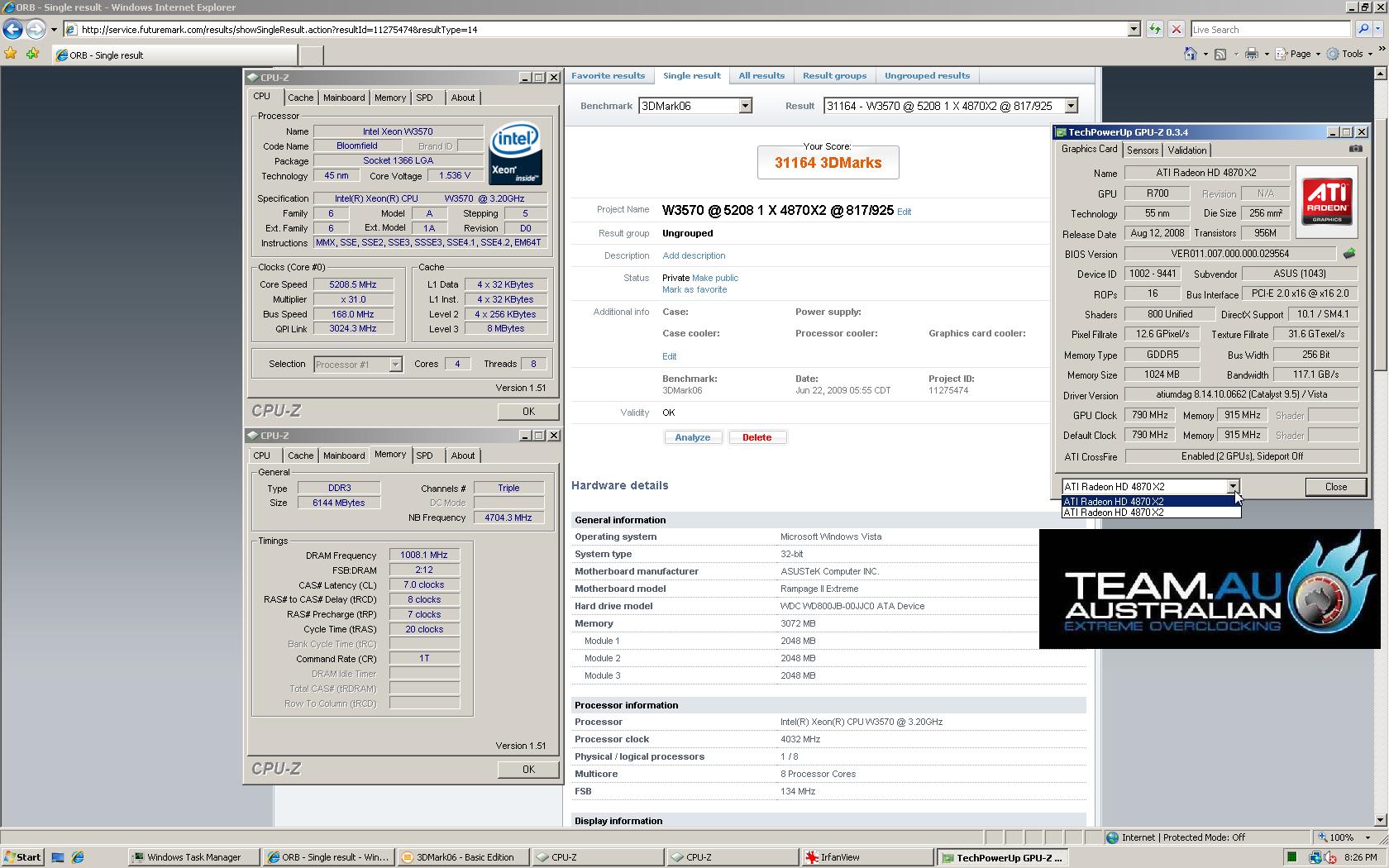
Task: Click the Show Desktop quick launch icon
Action: [58, 857]
